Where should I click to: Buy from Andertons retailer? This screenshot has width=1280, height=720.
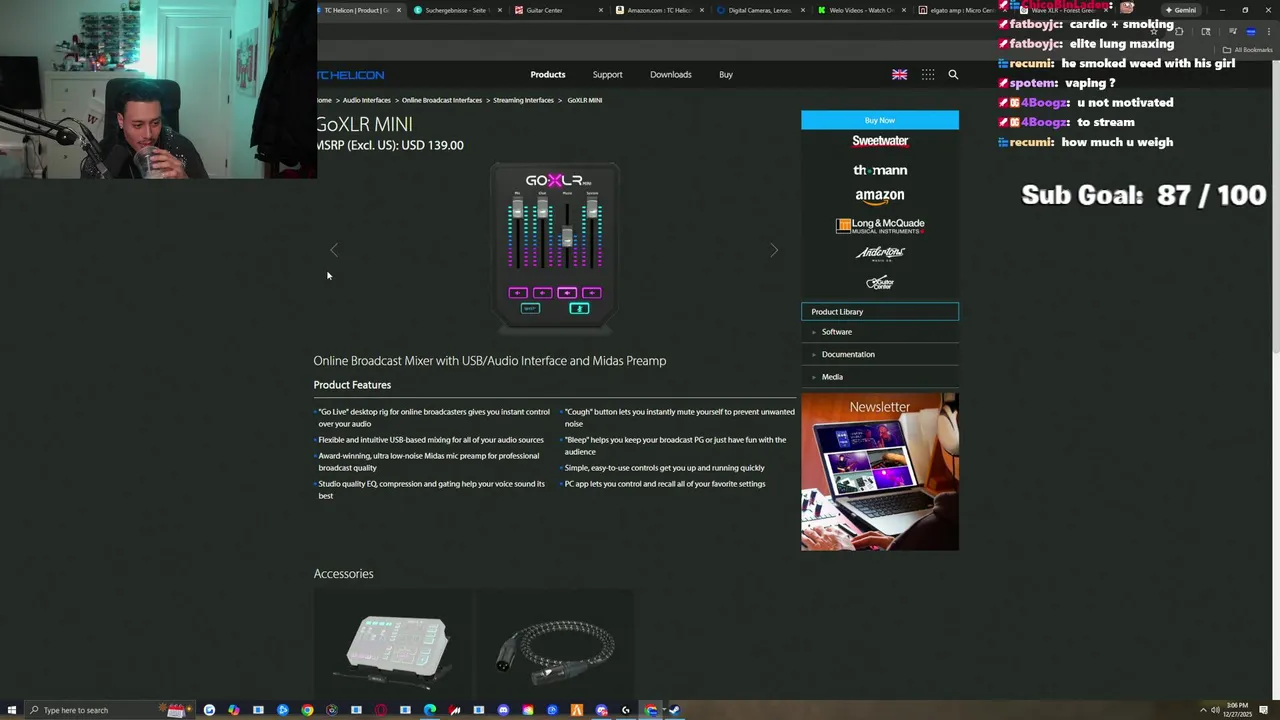[880, 253]
